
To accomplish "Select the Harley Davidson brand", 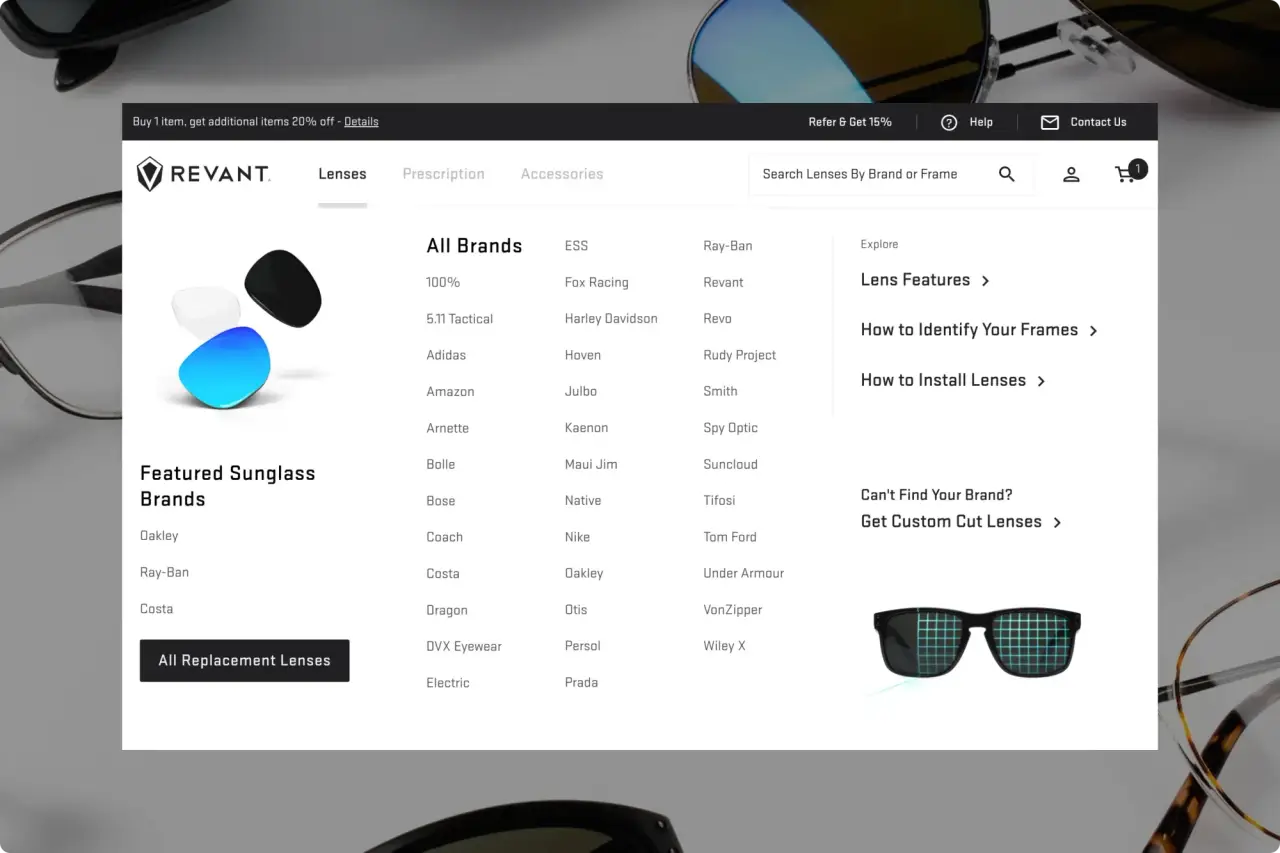I will pos(611,319).
